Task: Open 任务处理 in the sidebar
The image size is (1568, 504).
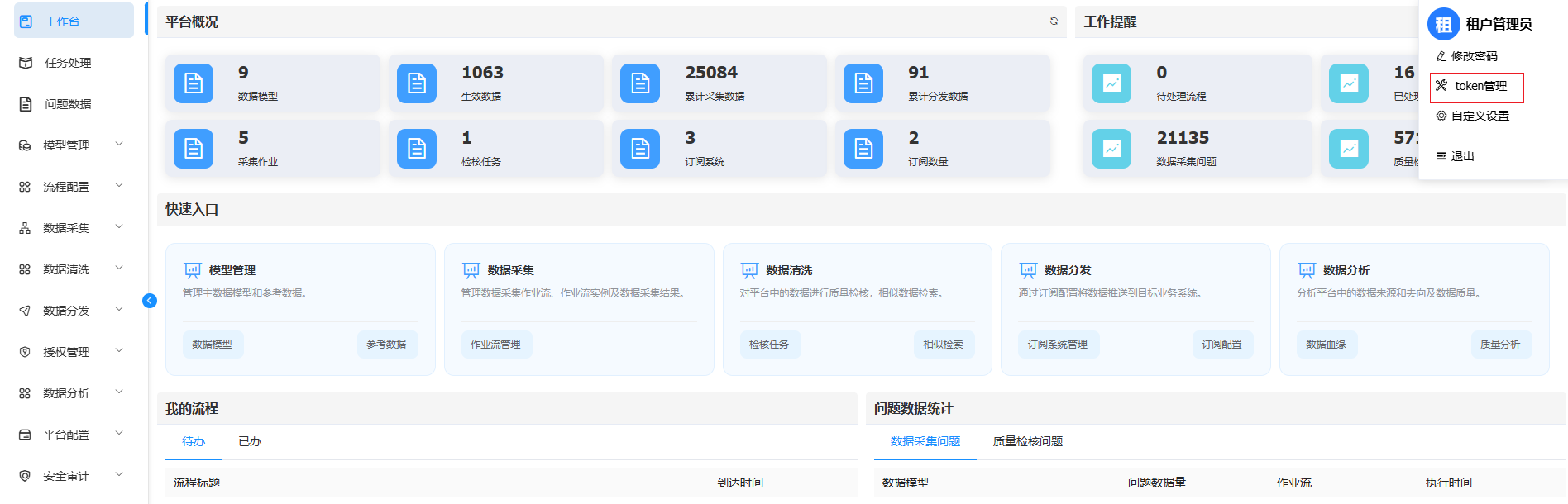Action: [x=68, y=63]
